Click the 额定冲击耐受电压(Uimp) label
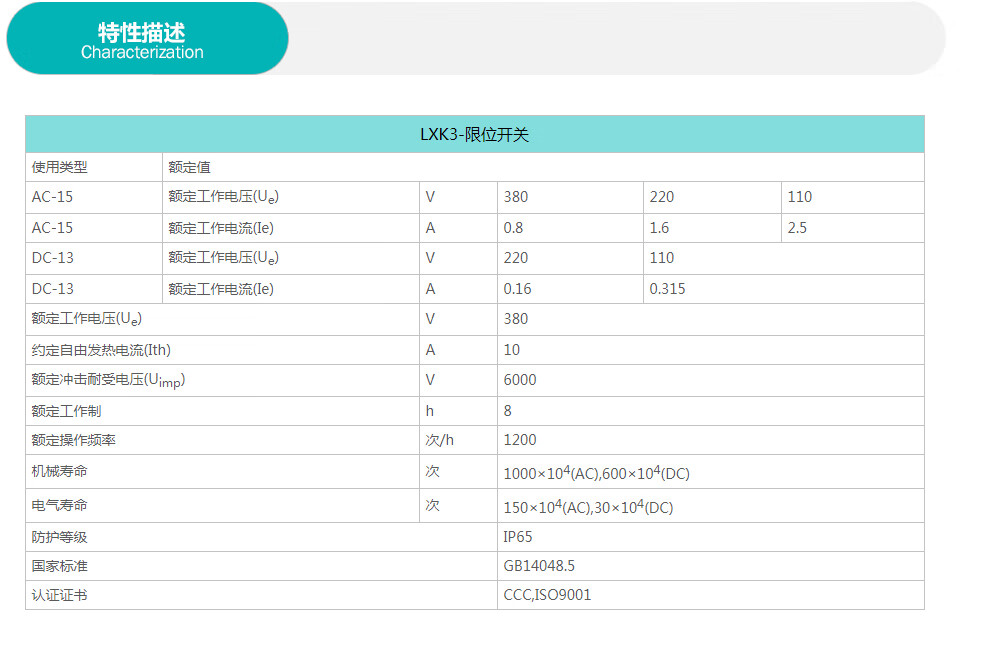This screenshot has width=990, height=647. coord(108,380)
